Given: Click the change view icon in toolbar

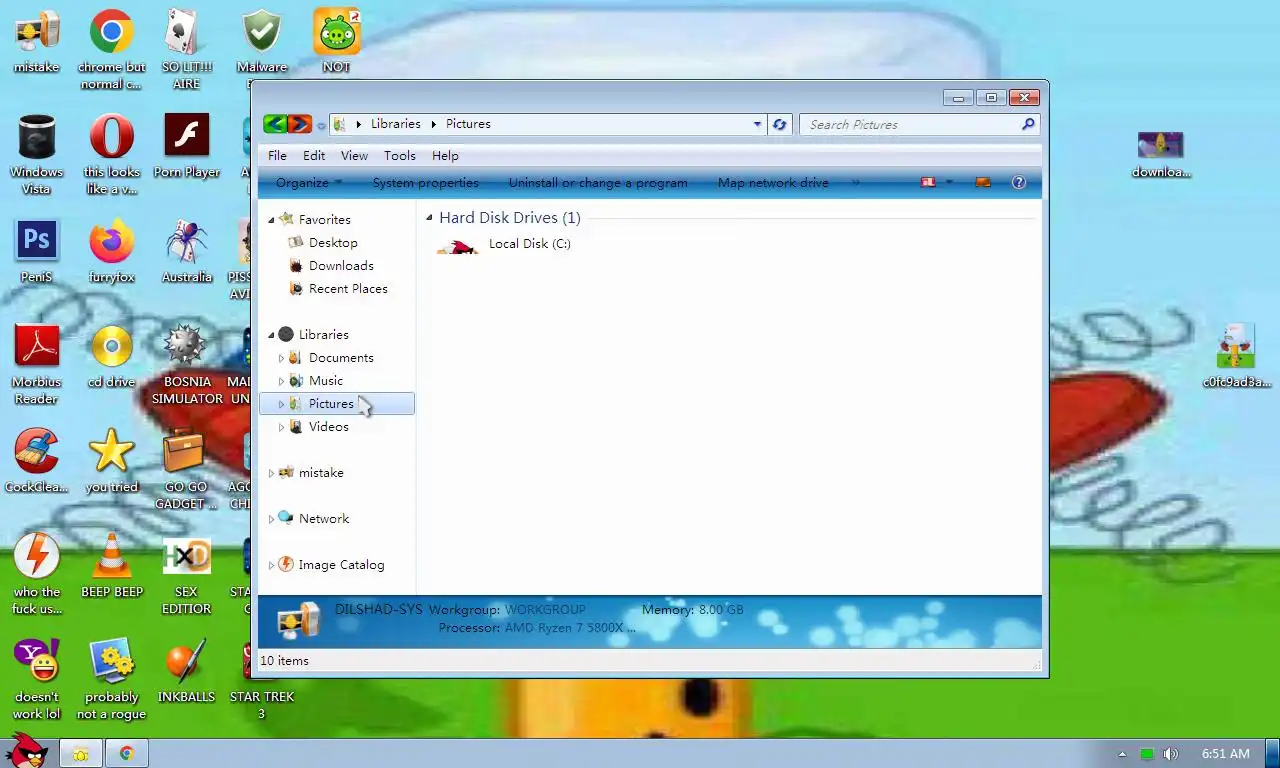Looking at the screenshot, I should [928, 182].
